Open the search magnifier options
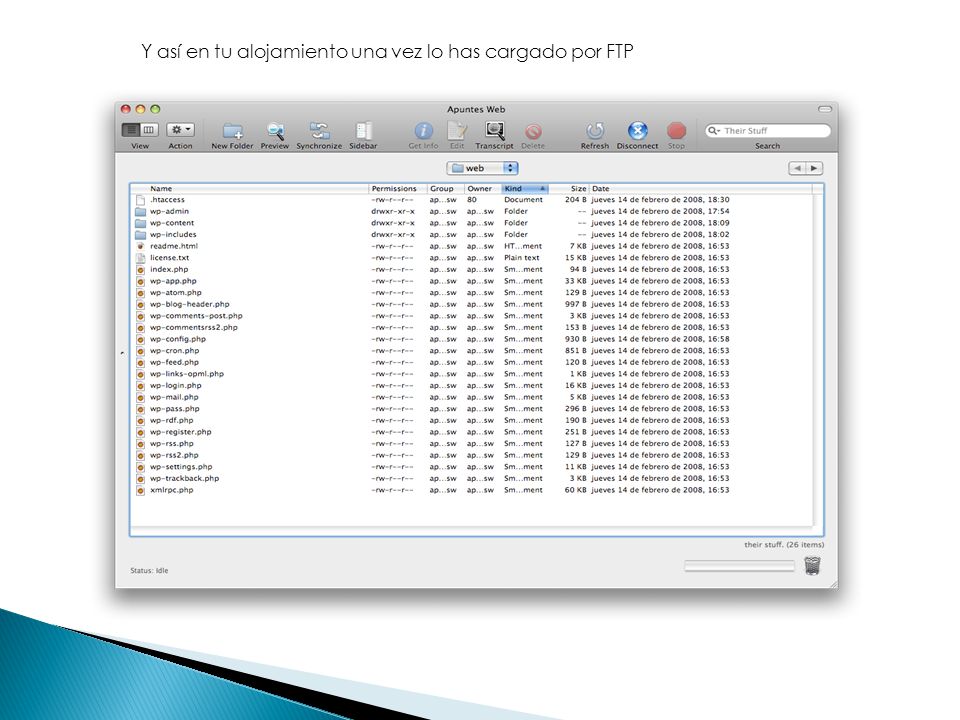Viewport: 960px width, 720px height. click(714, 131)
